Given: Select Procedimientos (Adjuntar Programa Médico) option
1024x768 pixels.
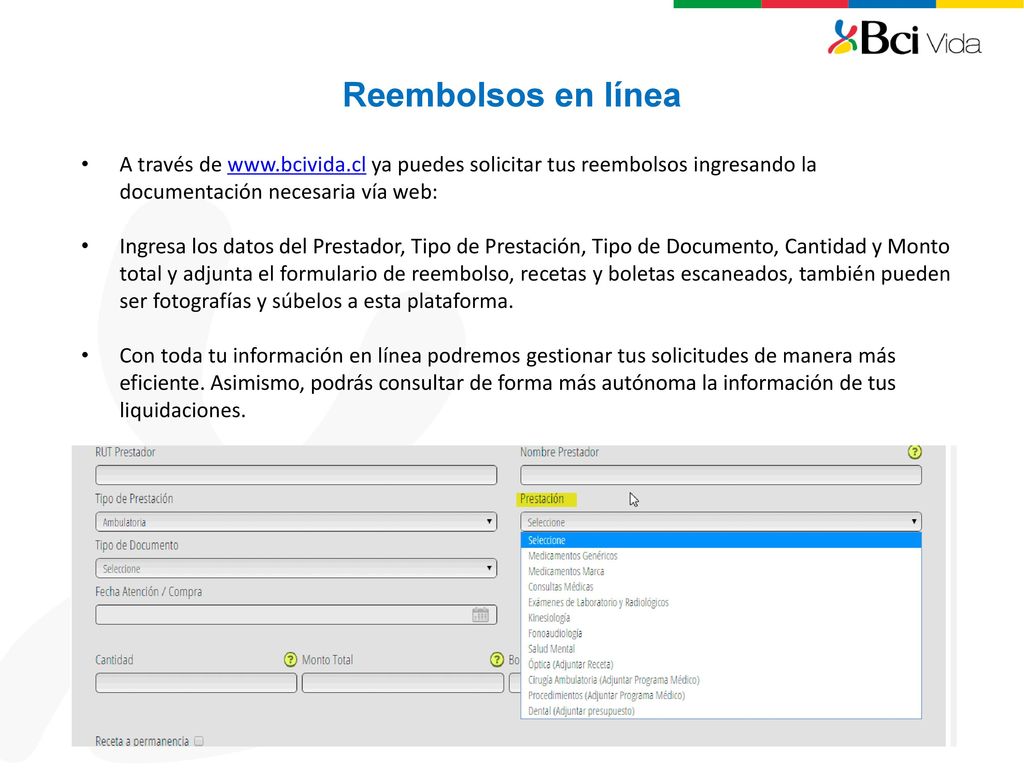Looking at the screenshot, I should pos(721,696).
